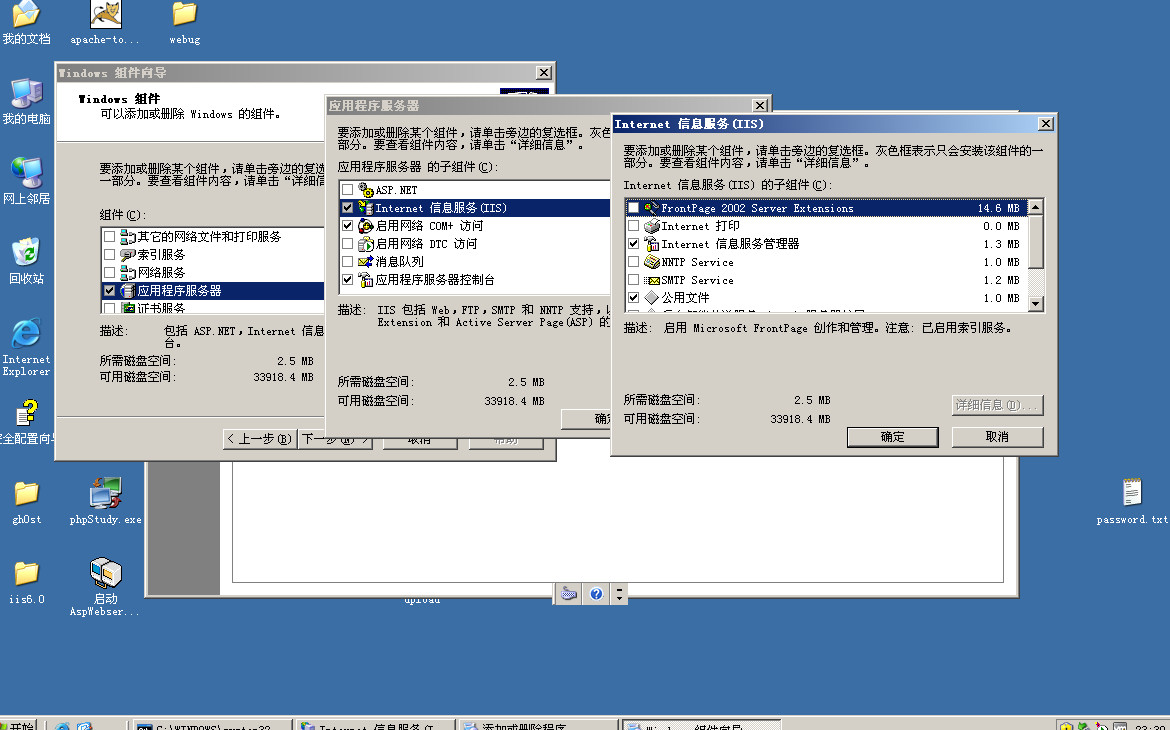Click 上一步 in Windows 组件向导
This screenshot has height=730, width=1170.
258,439
